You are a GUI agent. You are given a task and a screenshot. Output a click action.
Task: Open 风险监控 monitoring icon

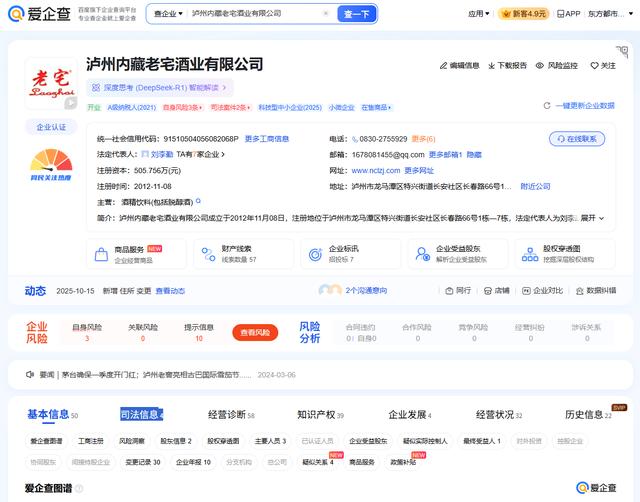click(x=541, y=66)
